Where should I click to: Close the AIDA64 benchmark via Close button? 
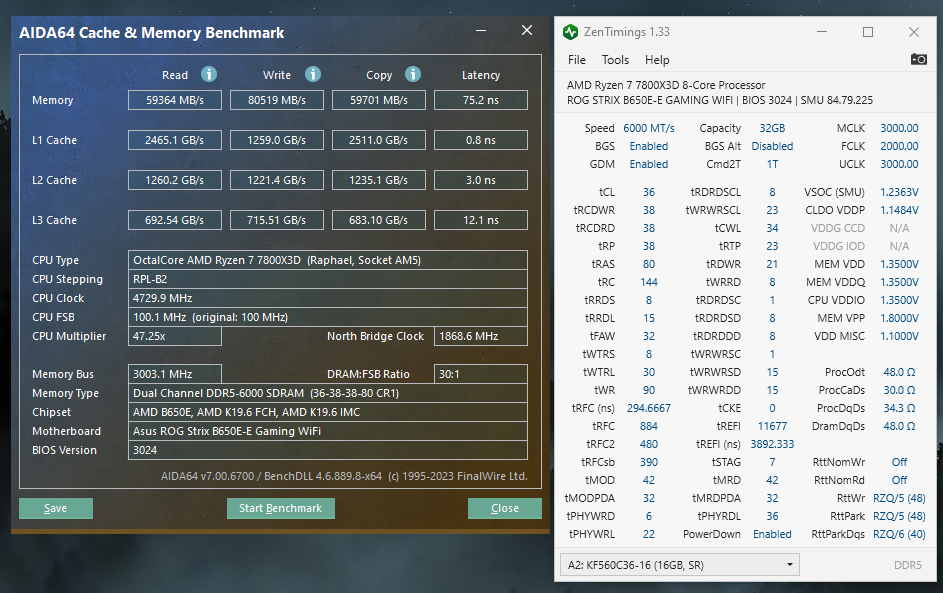505,508
